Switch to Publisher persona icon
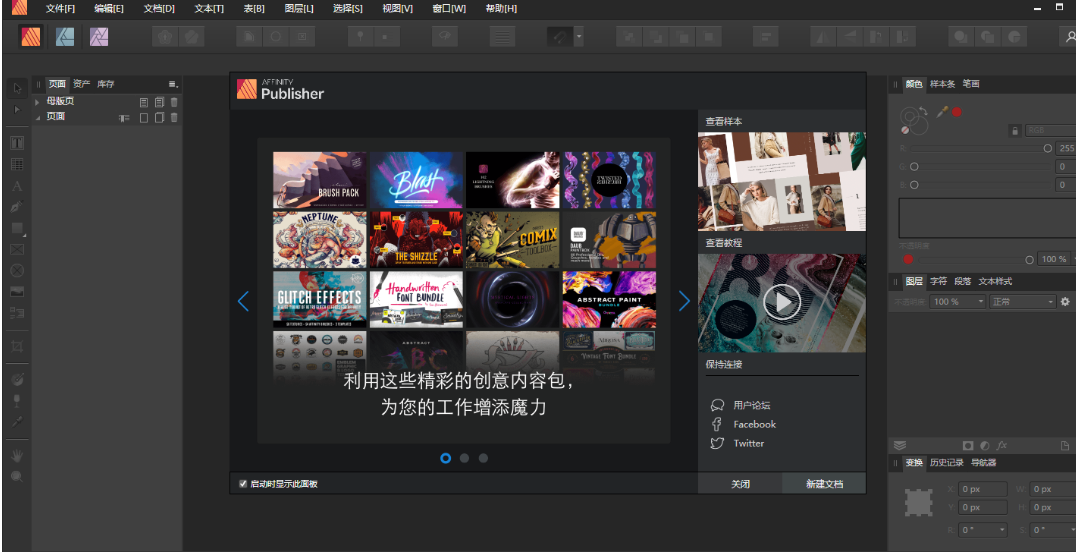 30,36
